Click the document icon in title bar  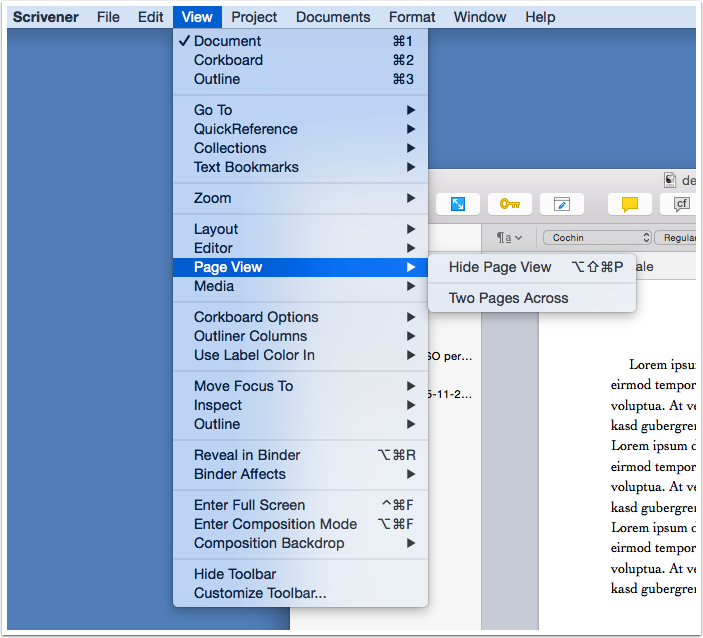[670, 181]
